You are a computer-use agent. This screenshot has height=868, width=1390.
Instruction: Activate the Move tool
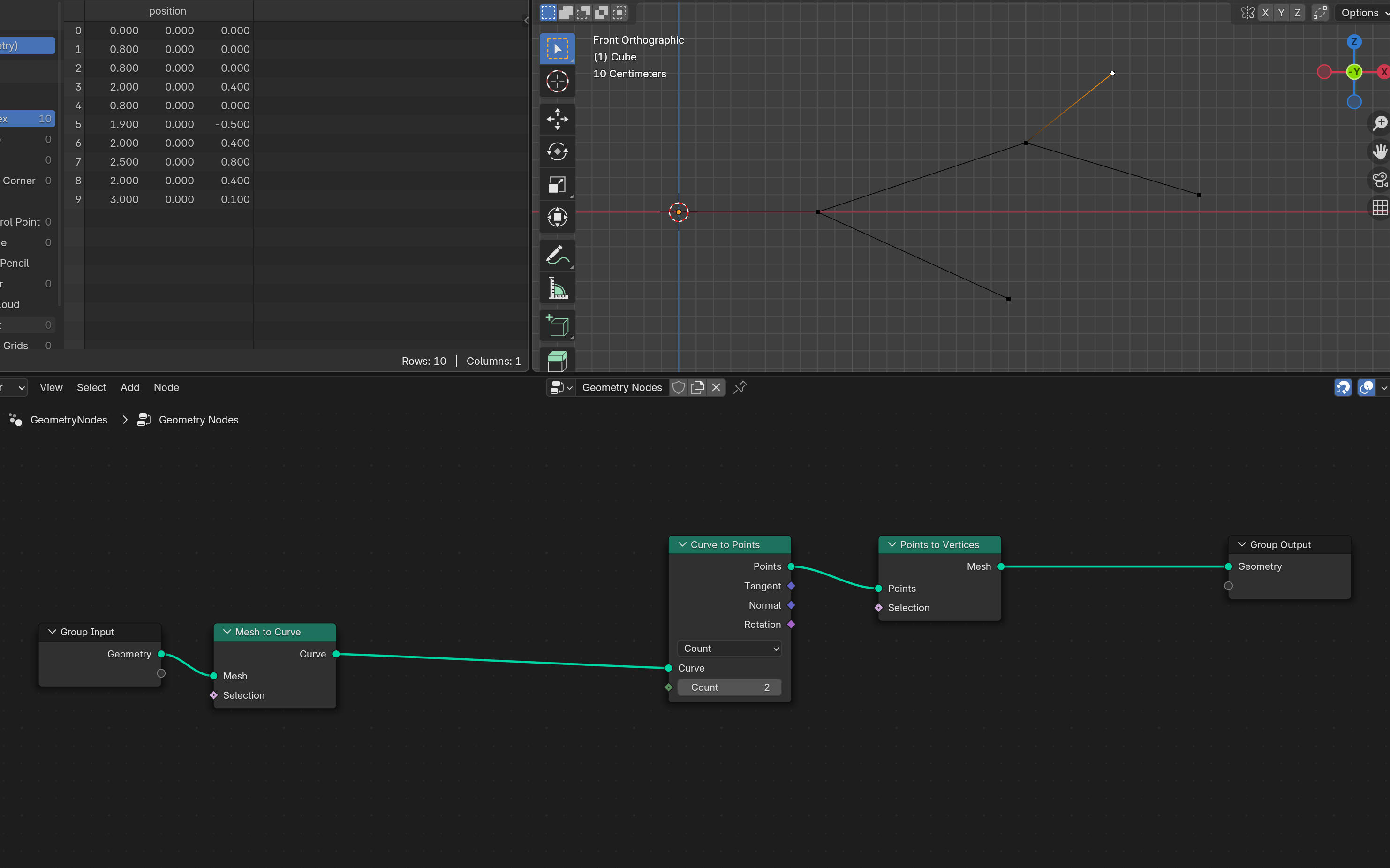tap(557, 119)
